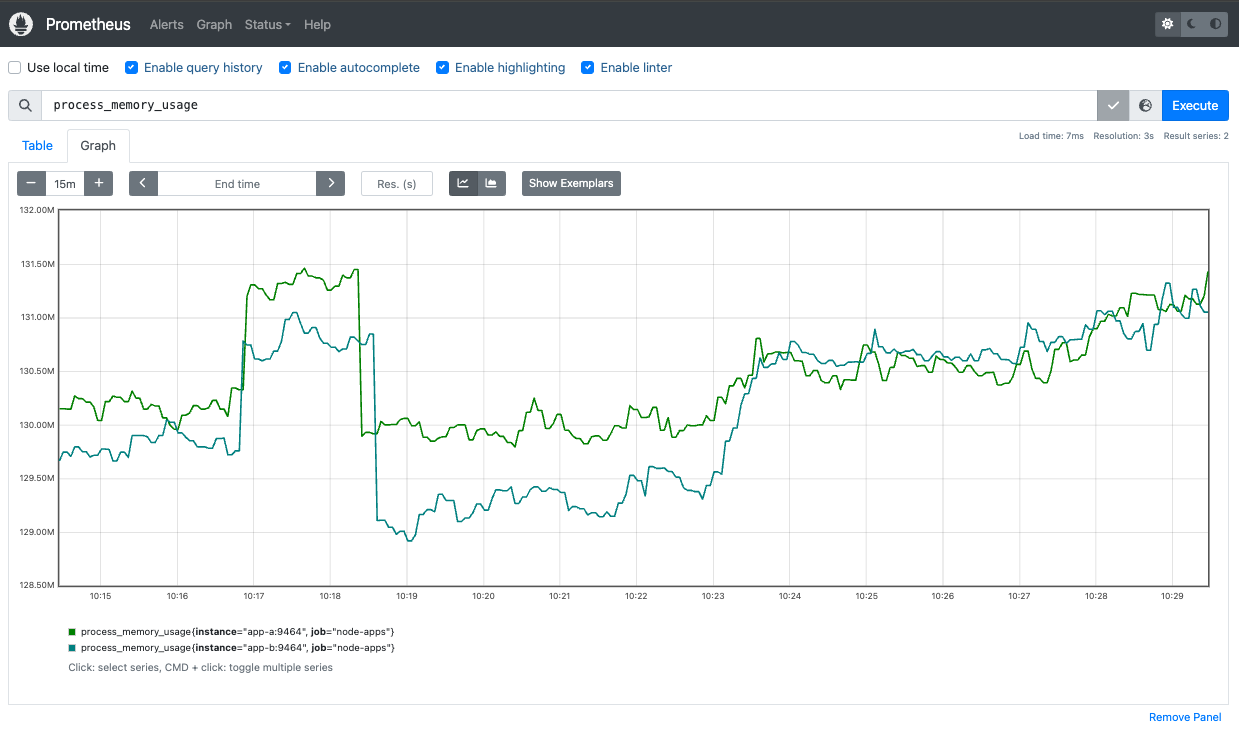1239x737 pixels.
Task: Disable the Enable linter option
Action: click(x=587, y=67)
